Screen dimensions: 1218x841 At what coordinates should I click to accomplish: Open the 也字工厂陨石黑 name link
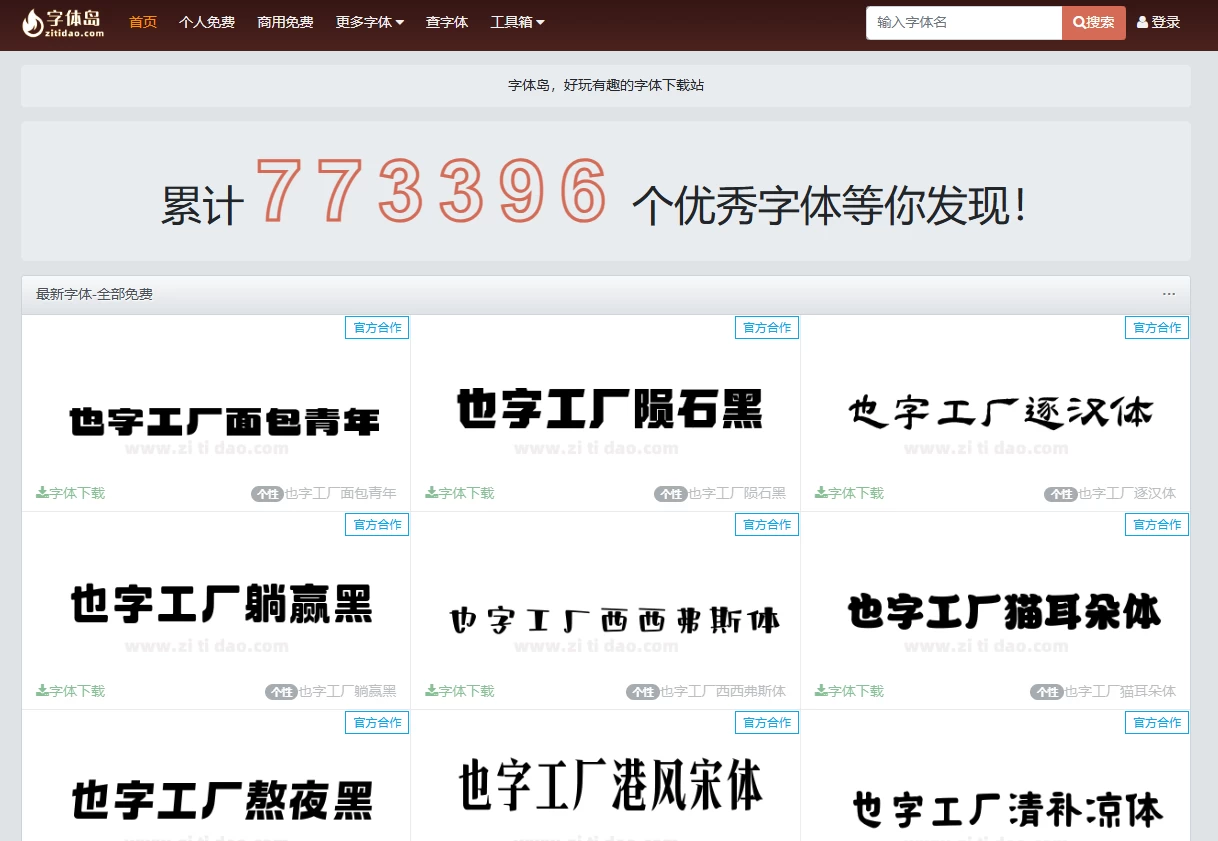click(x=737, y=493)
